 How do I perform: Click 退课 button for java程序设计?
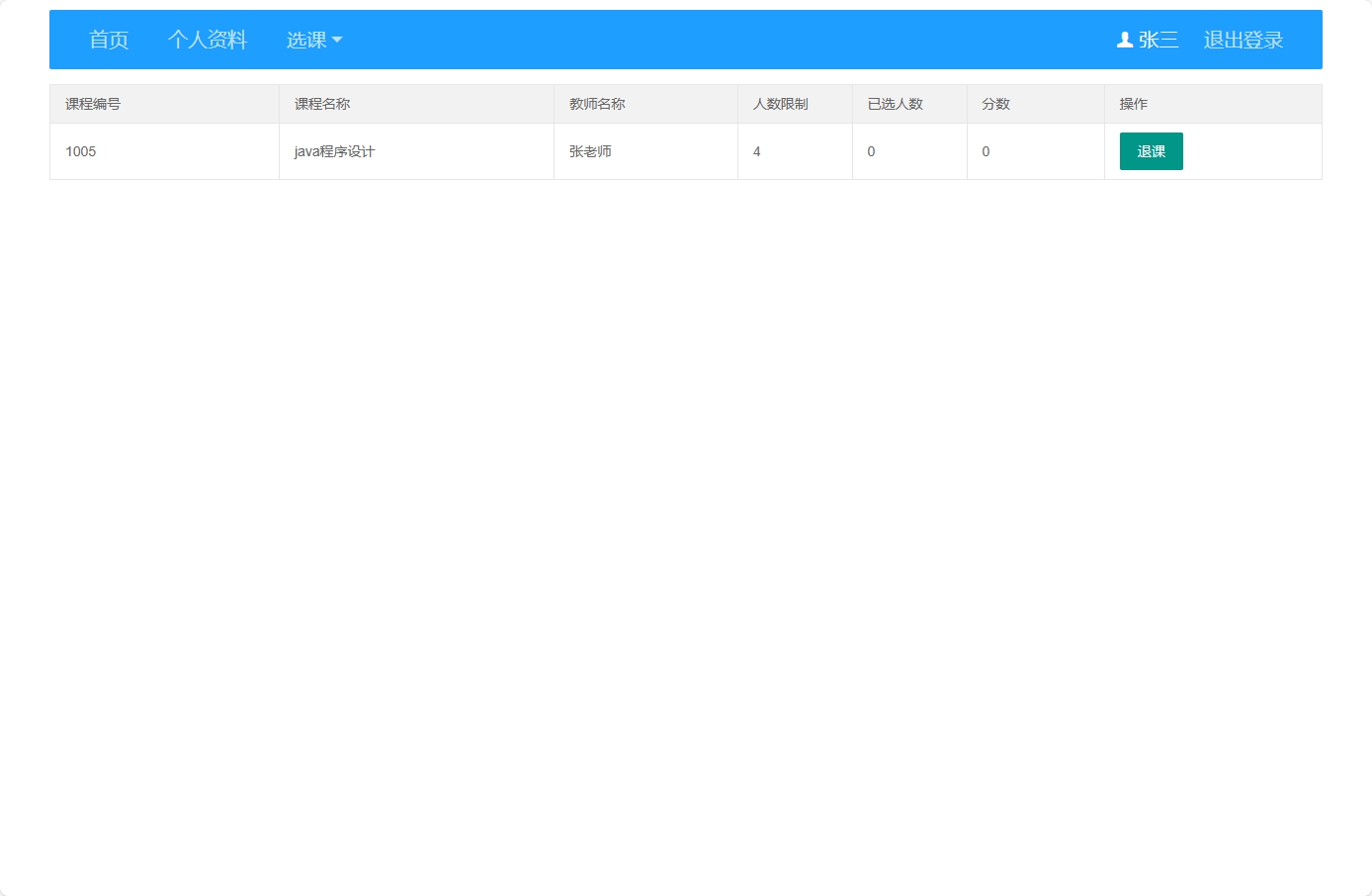coord(1152,151)
